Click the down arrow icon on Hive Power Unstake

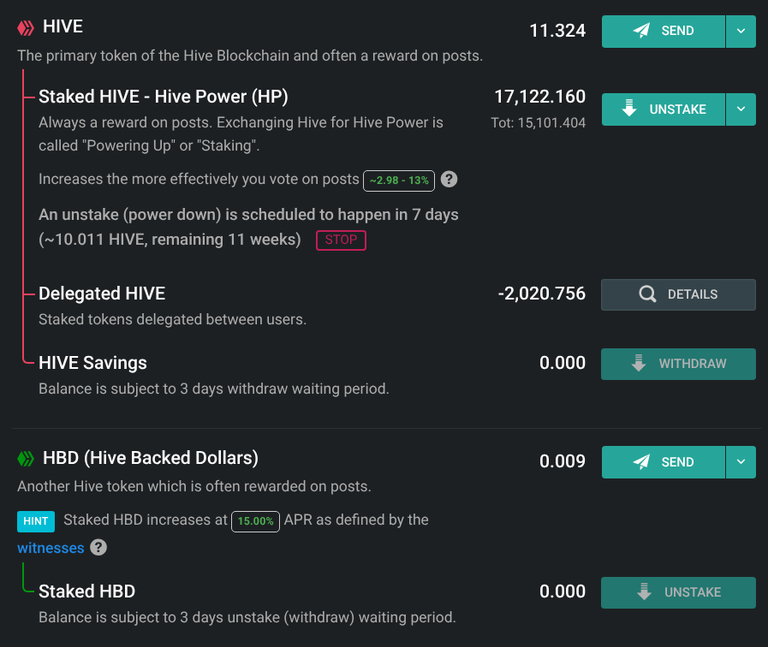[629, 108]
